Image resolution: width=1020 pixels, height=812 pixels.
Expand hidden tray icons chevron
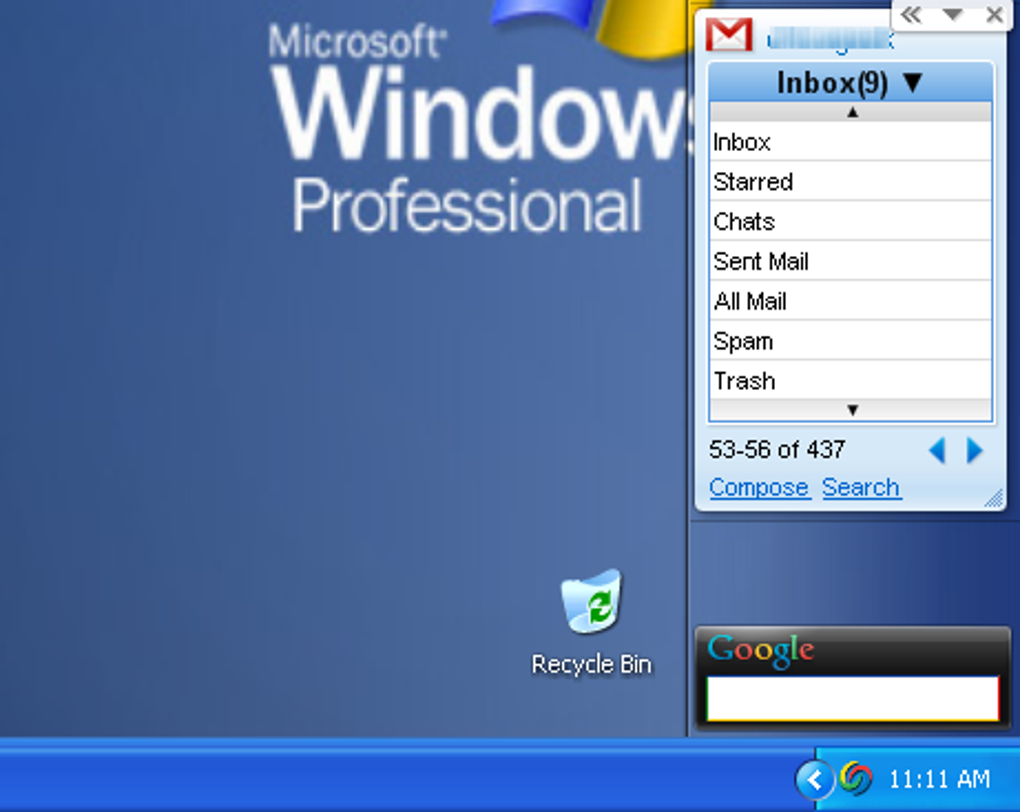[x=814, y=779]
